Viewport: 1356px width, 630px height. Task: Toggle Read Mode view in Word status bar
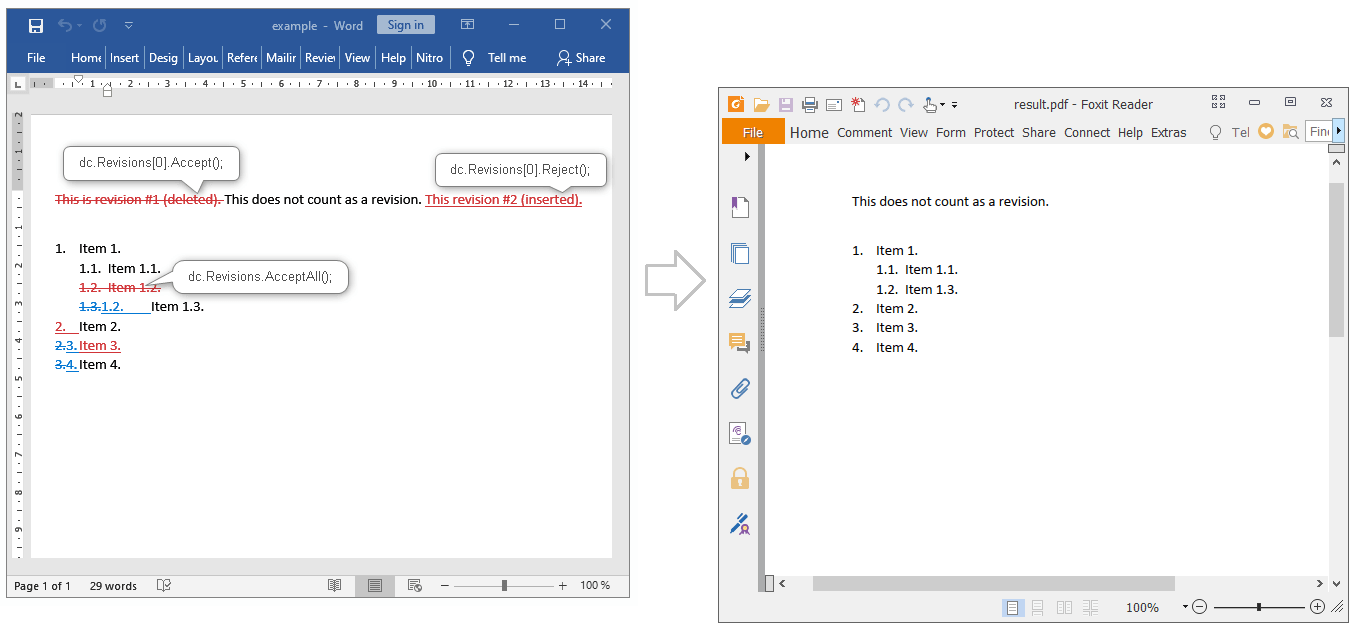click(x=335, y=585)
